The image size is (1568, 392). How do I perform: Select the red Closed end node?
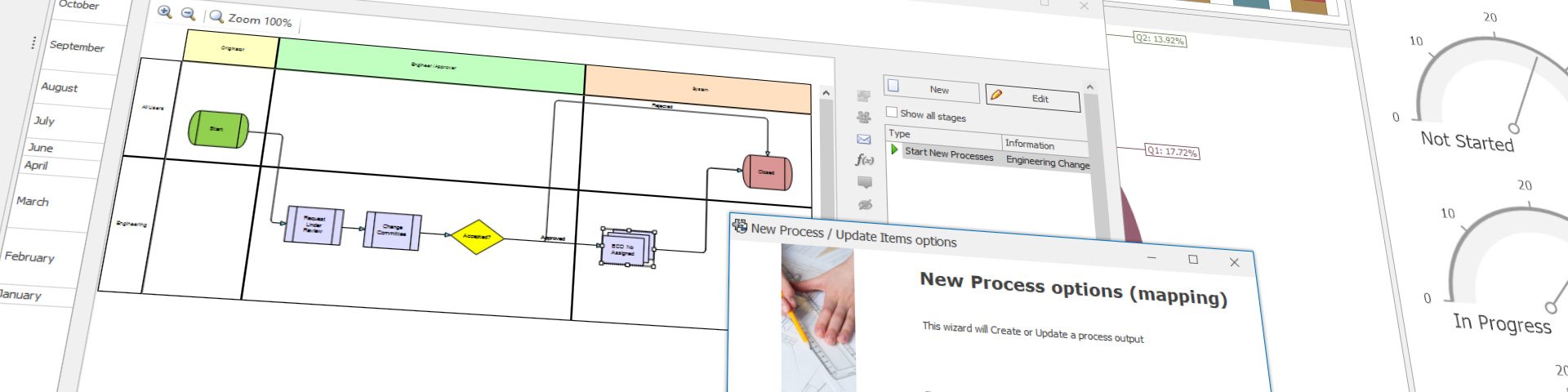[x=768, y=172]
